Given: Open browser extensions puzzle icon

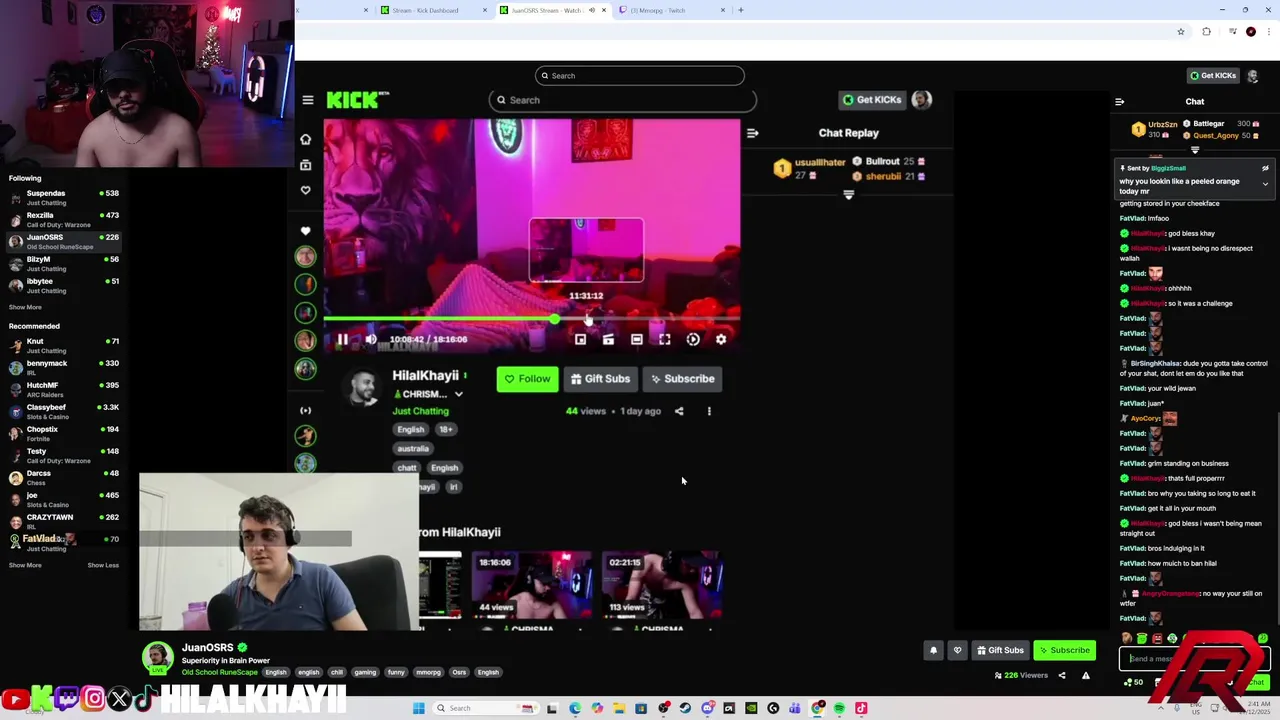Looking at the screenshot, I should click(1206, 32).
